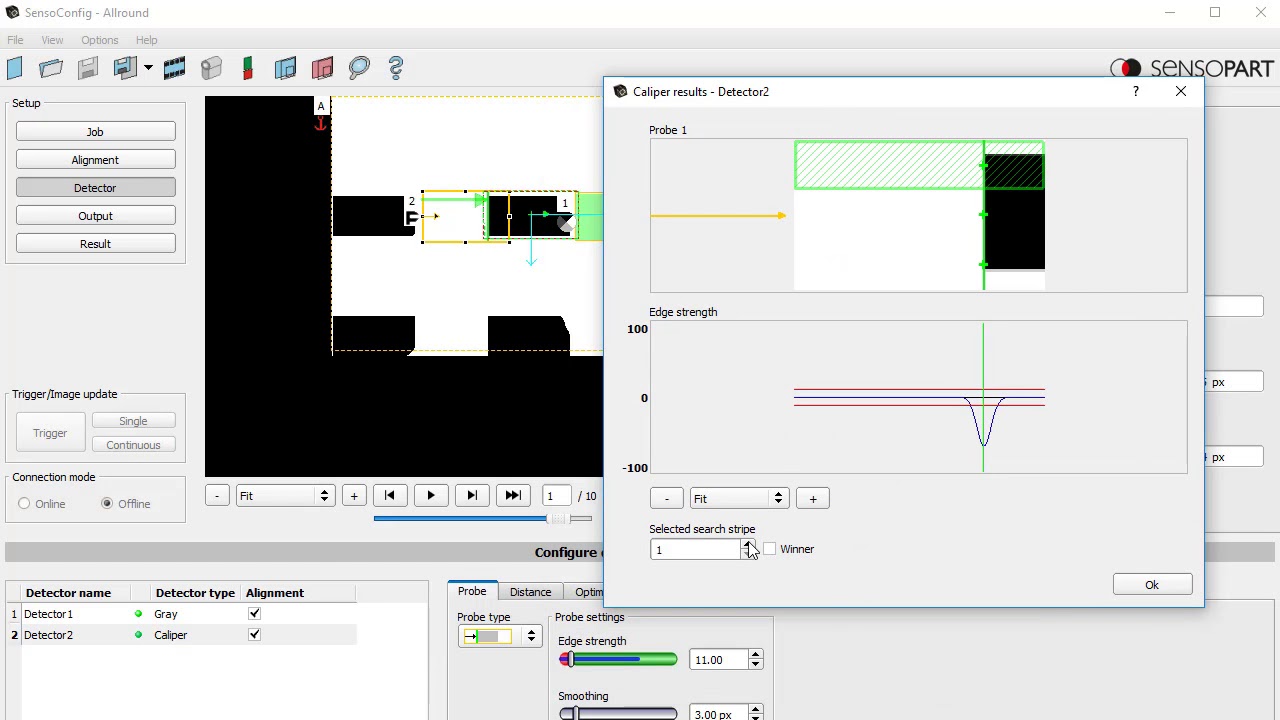Click the gray camera icon in toolbar
Viewport: 1280px width, 720px height.
[211, 68]
